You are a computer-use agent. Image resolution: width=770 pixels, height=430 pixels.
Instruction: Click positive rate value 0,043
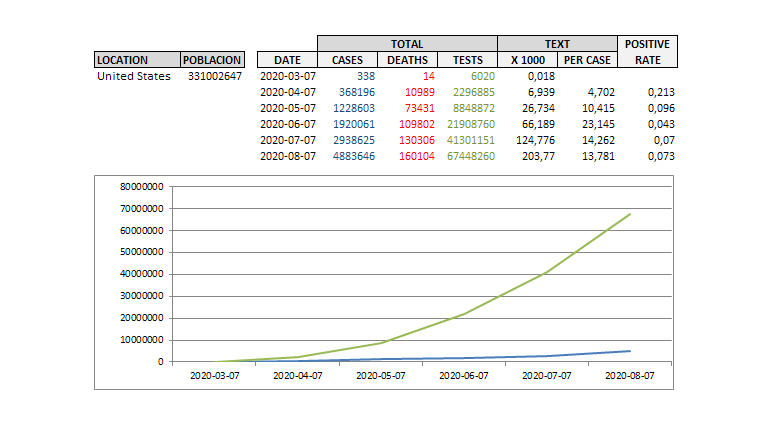661,124
